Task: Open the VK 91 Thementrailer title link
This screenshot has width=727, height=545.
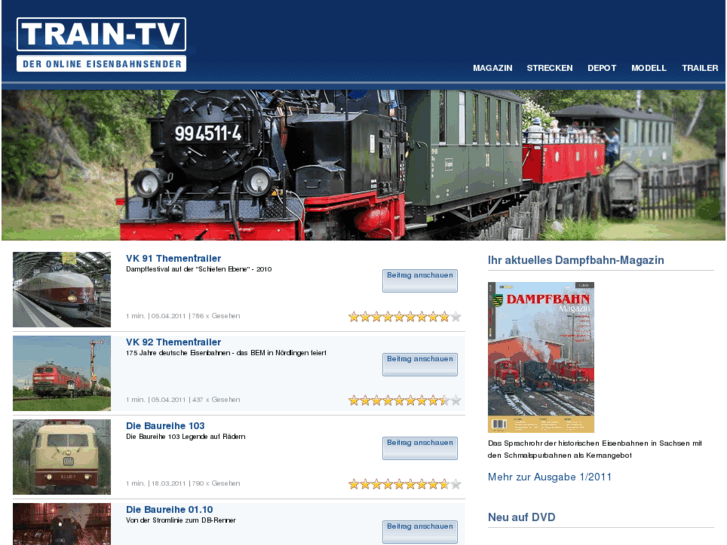Action: (173, 258)
